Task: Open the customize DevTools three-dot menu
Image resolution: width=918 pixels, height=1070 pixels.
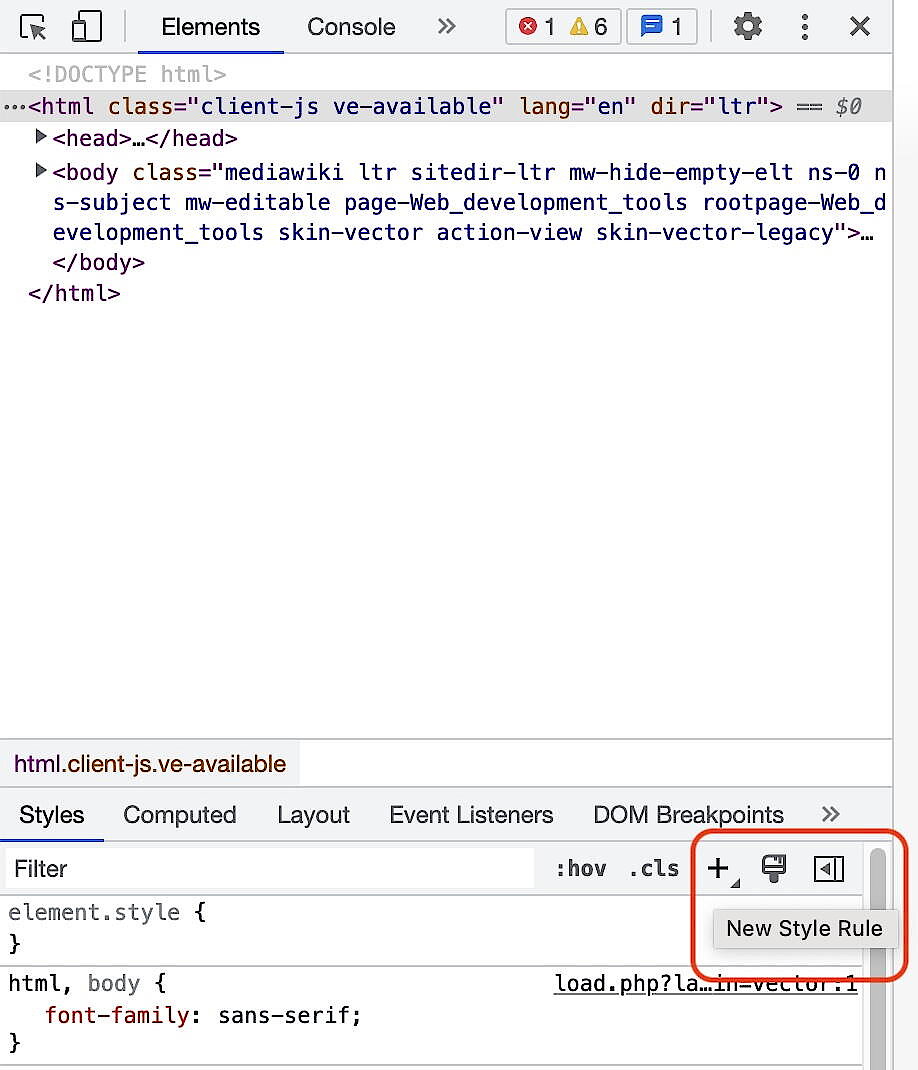Action: 805,27
